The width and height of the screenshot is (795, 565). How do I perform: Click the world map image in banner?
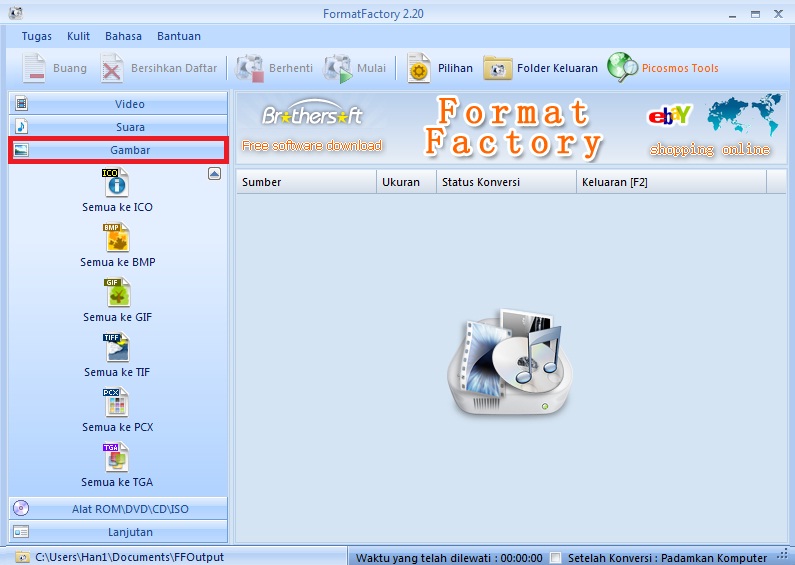pos(744,114)
